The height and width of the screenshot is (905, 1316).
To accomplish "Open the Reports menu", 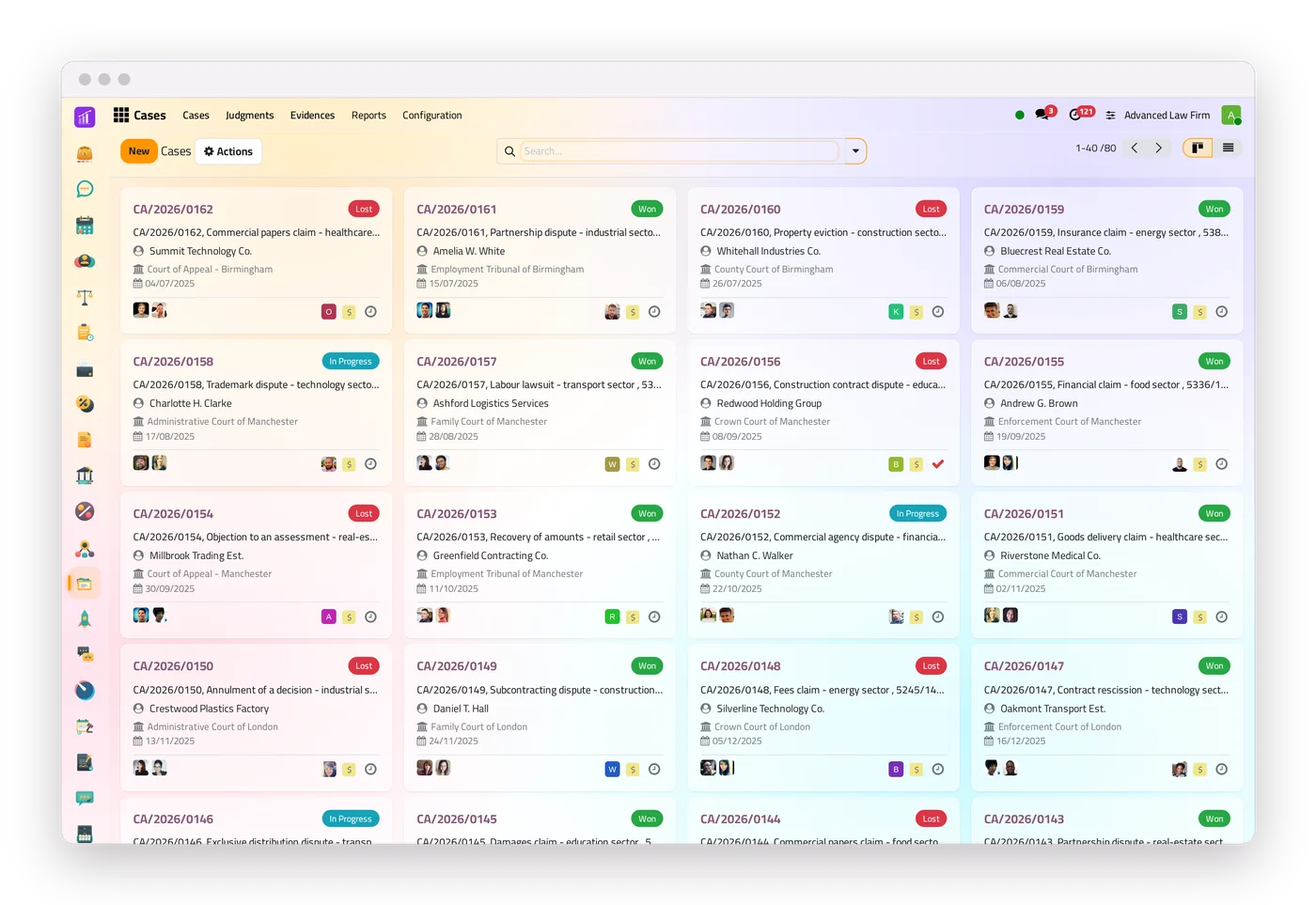I will pyautogui.click(x=368, y=116).
